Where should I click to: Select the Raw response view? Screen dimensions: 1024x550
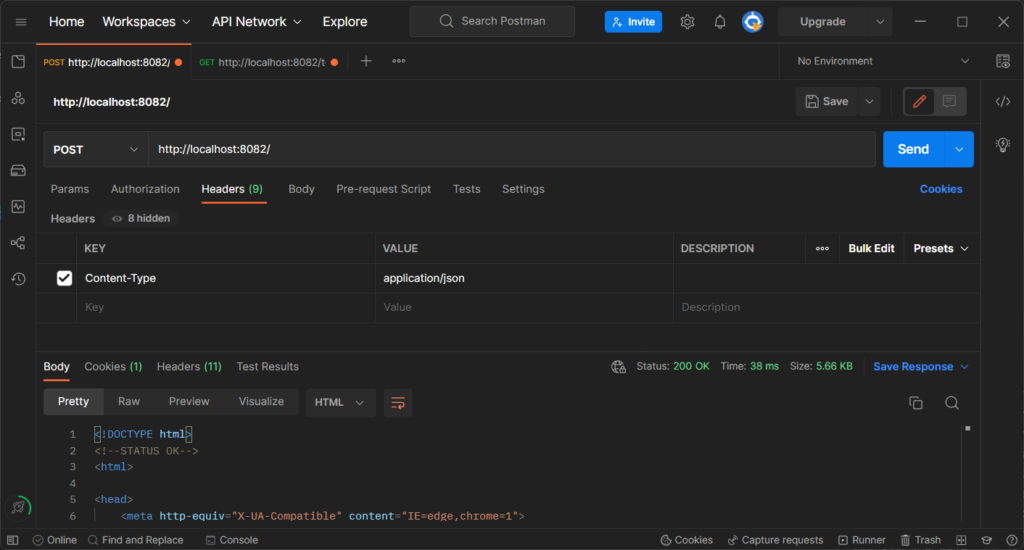129,402
